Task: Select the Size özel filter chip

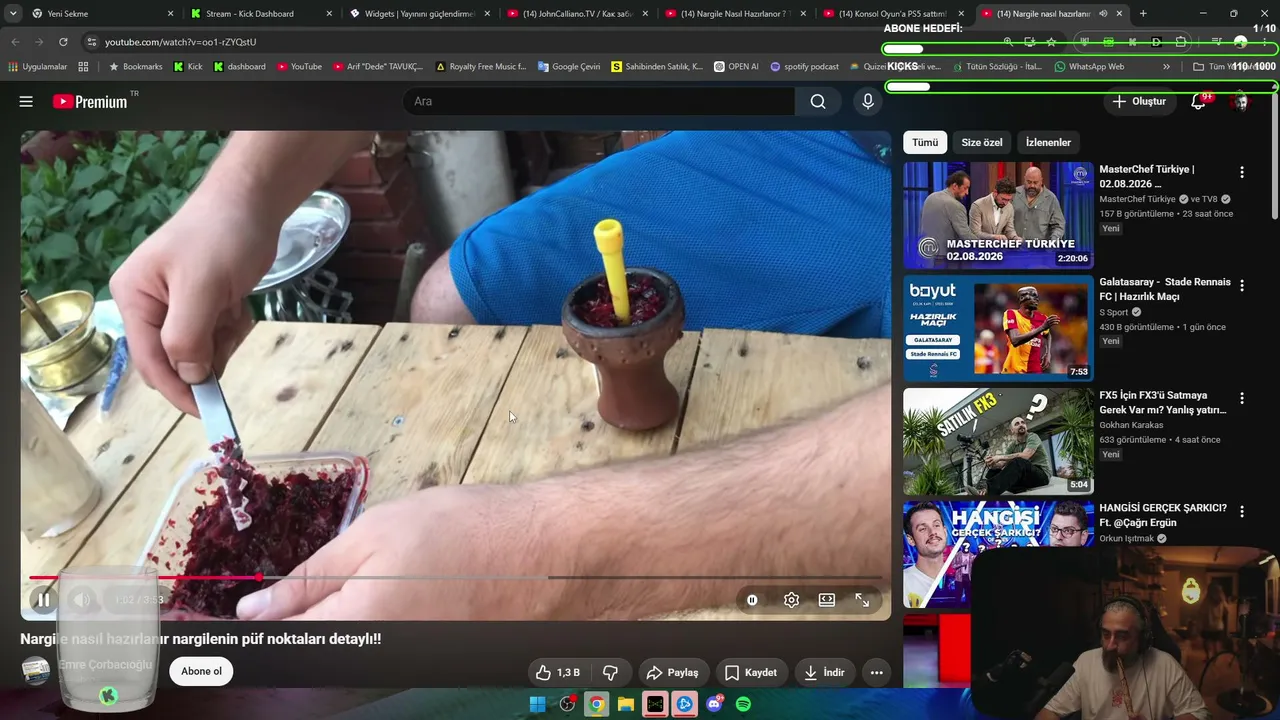Action: click(982, 142)
